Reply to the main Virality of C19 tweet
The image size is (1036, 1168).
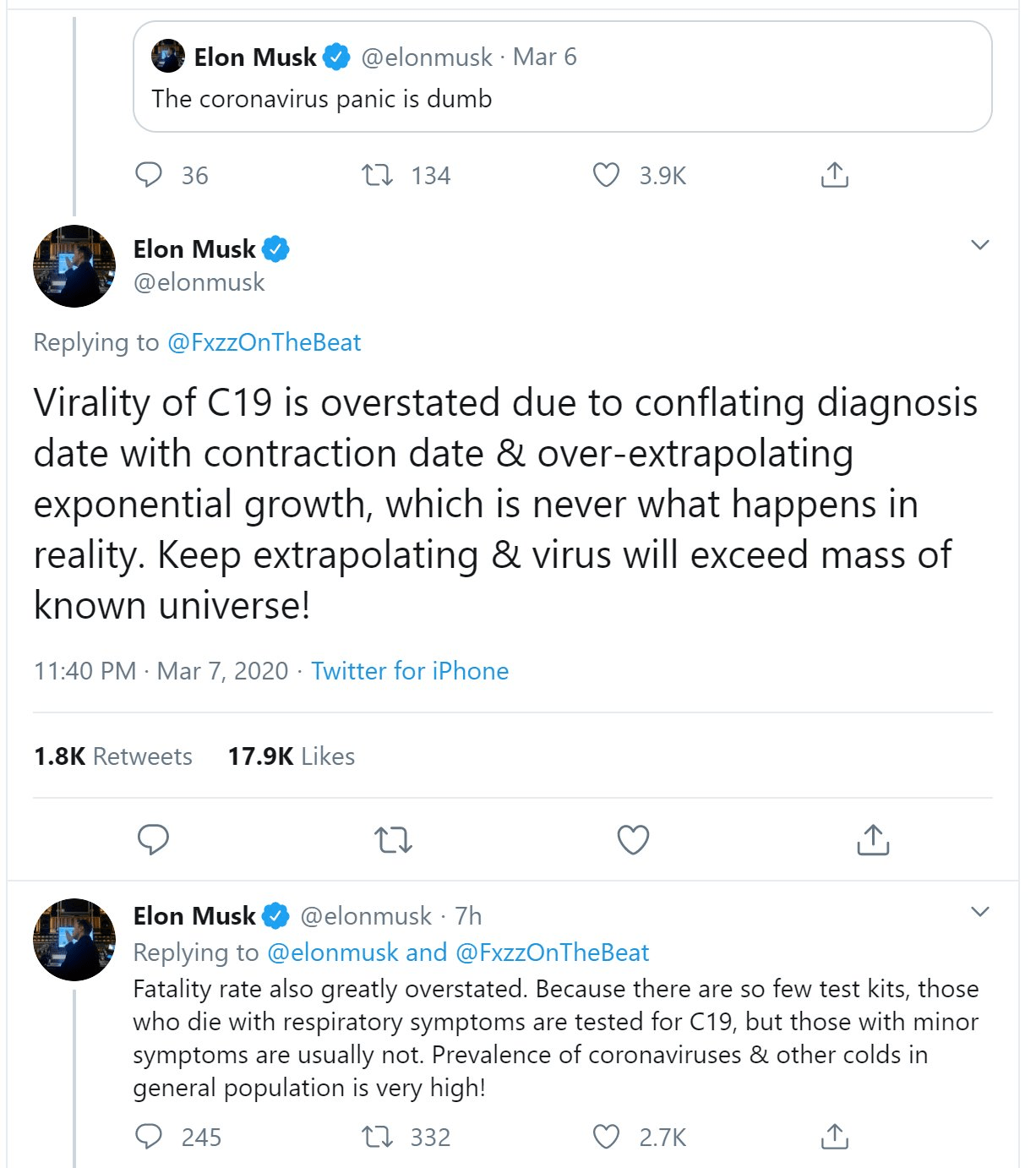[153, 840]
